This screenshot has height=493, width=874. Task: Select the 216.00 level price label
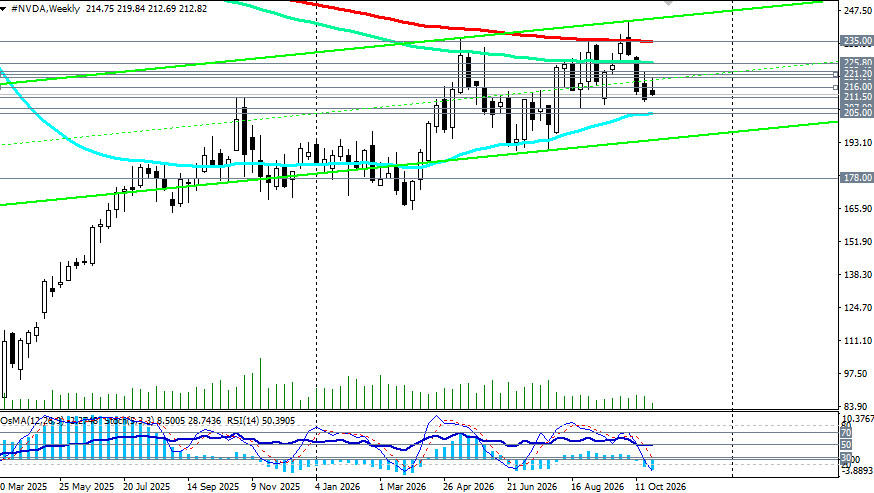pos(857,87)
